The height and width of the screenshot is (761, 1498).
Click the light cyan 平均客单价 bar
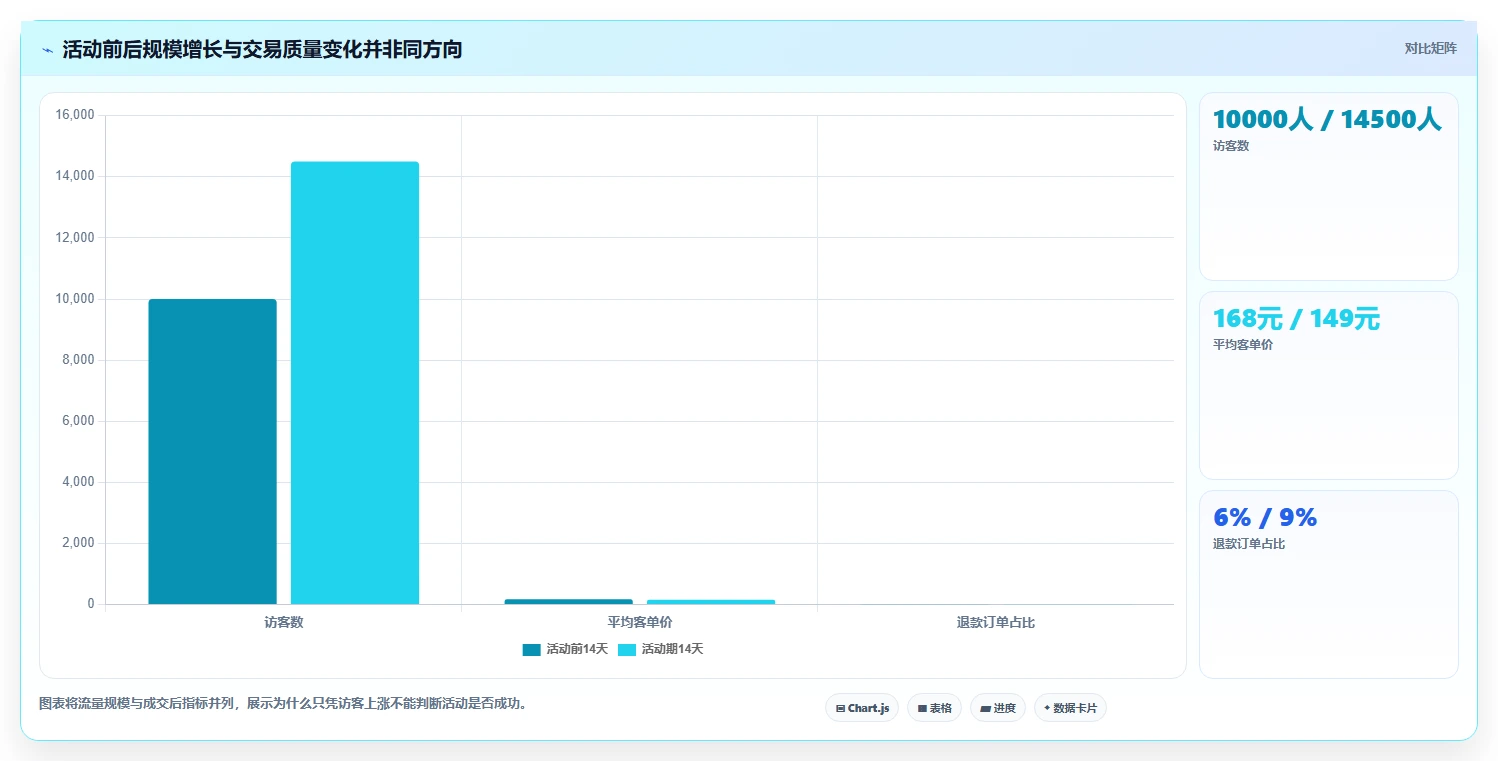coord(711,602)
